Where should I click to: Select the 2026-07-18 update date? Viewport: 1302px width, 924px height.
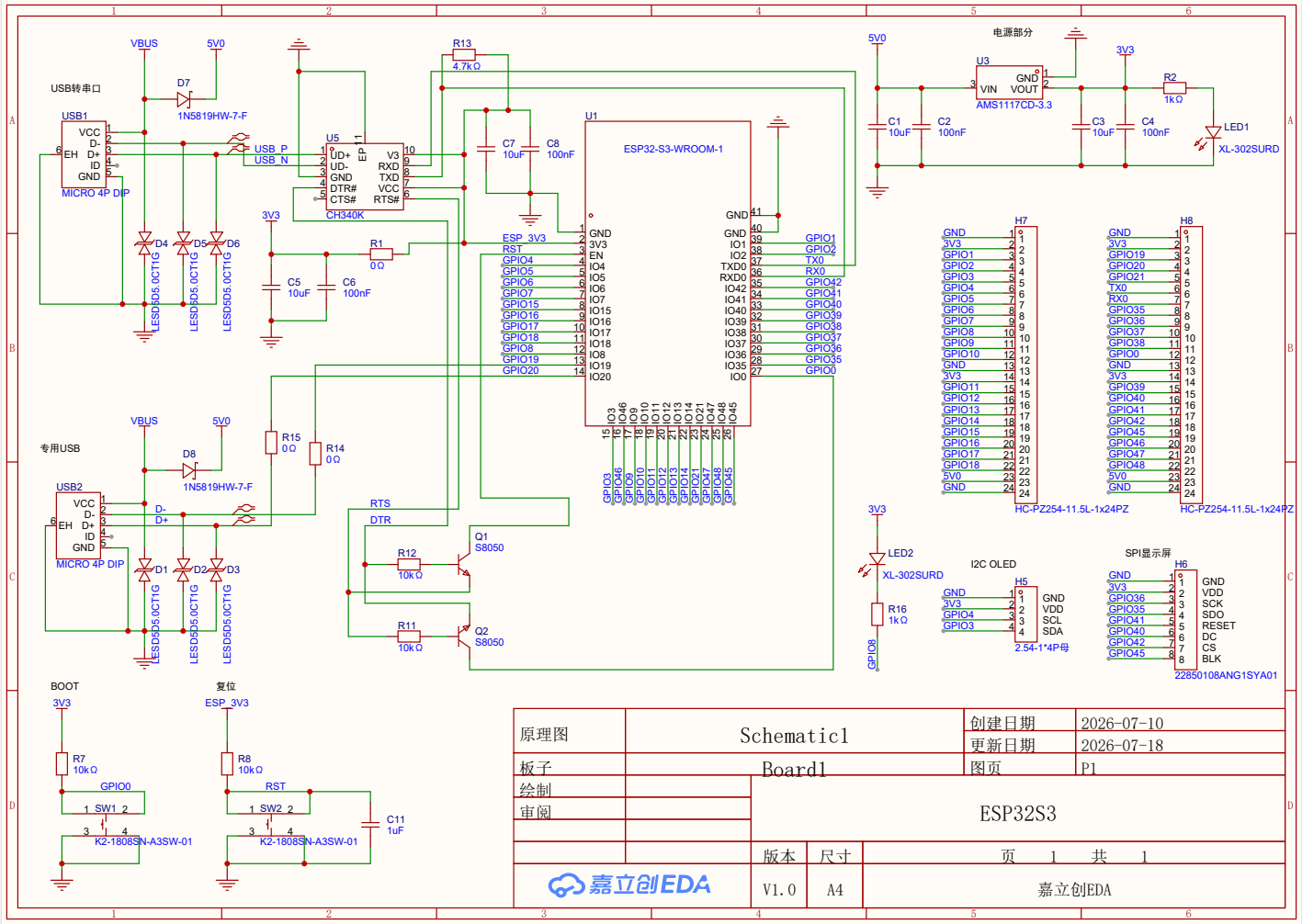pos(1122,745)
